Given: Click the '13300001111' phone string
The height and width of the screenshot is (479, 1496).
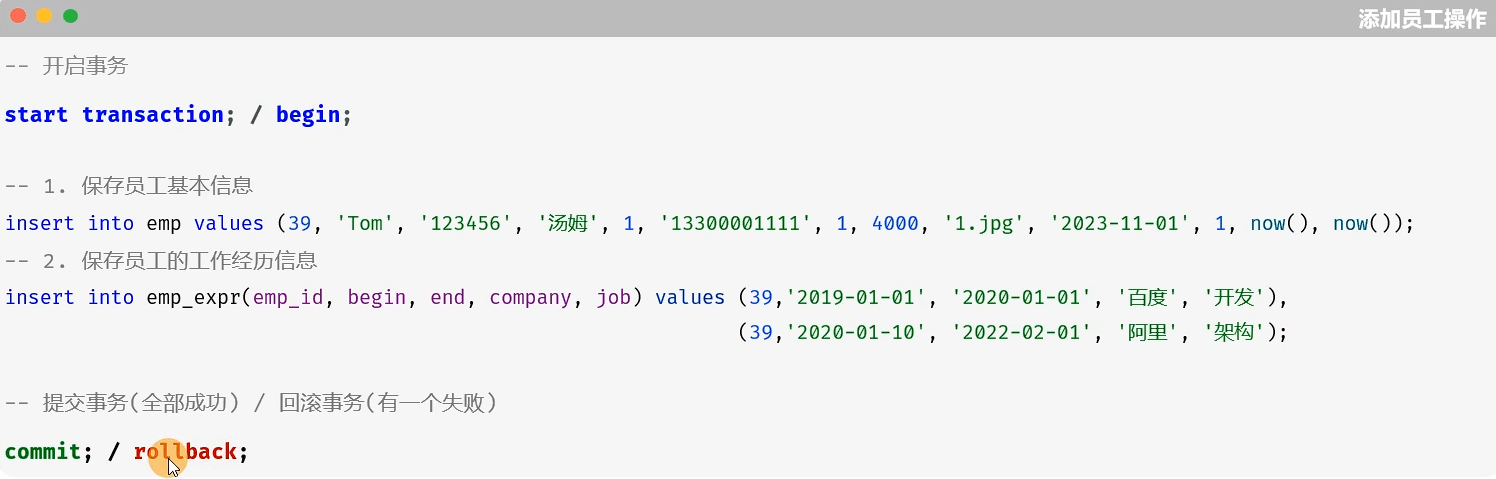Looking at the screenshot, I should (736, 223).
